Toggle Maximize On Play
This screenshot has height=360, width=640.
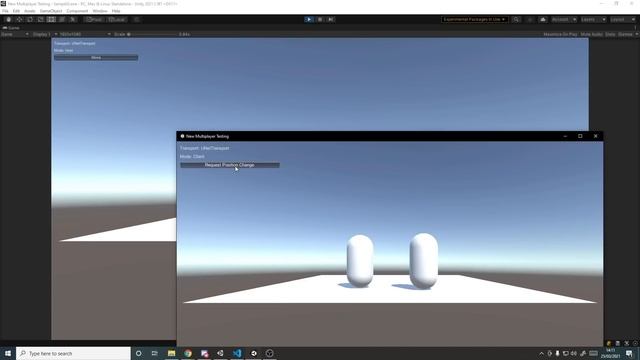coord(560,34)
